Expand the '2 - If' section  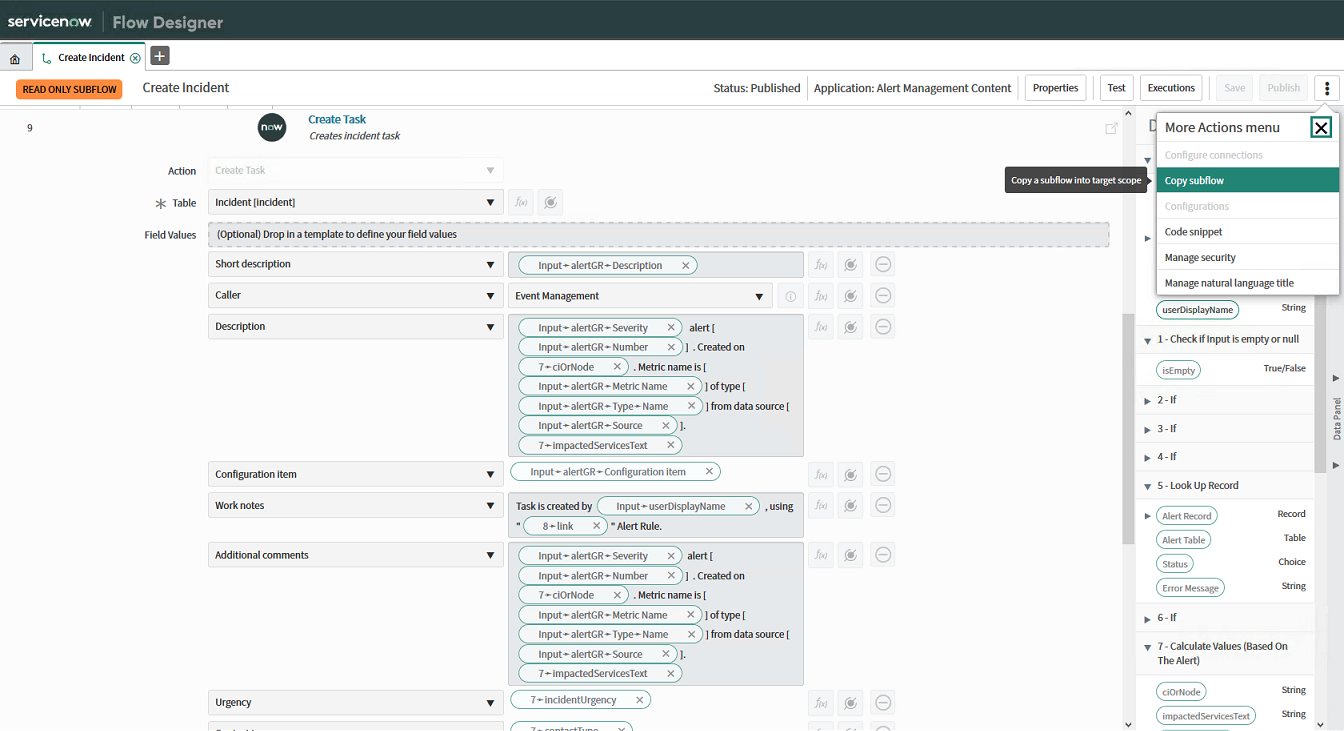pyautogui.click(x=1146, y=398)
